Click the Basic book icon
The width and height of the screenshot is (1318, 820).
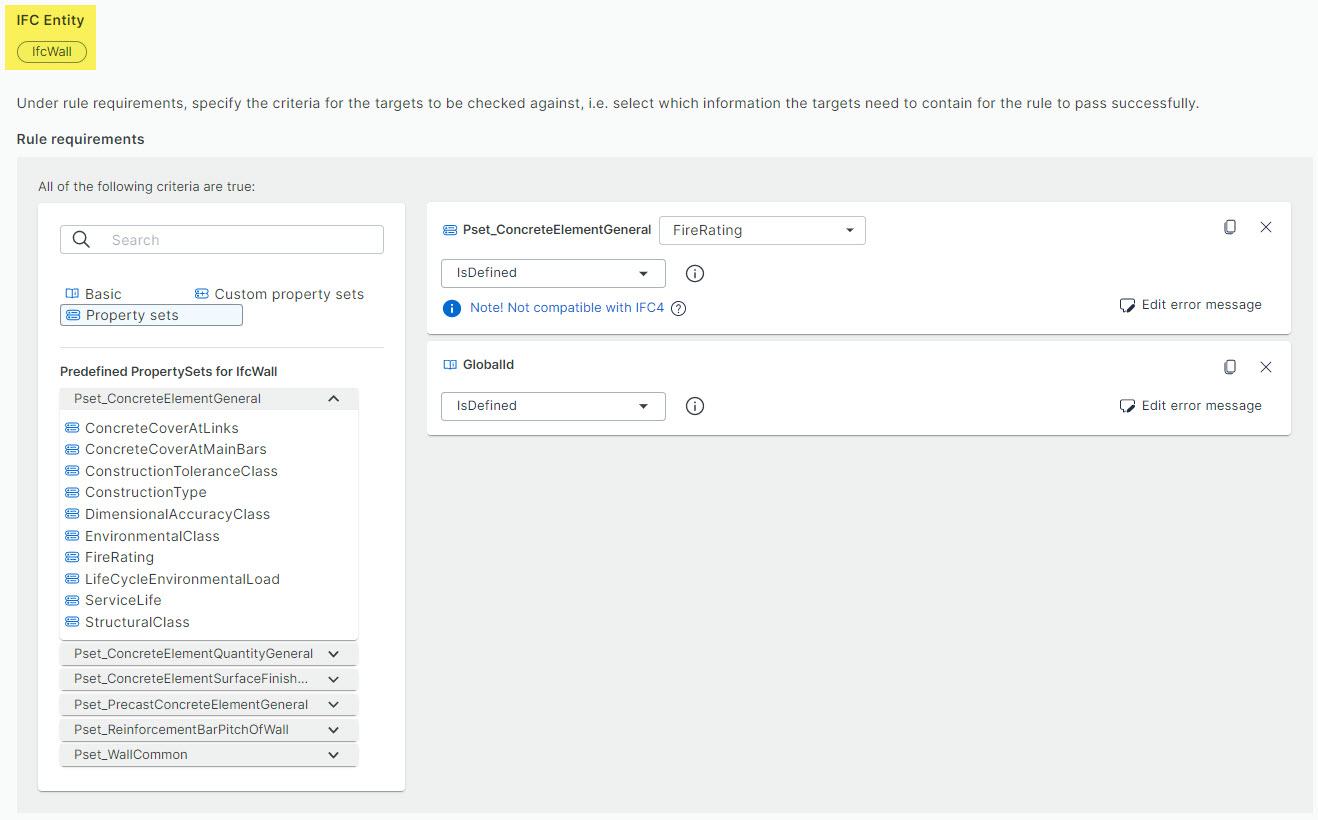coord(72,294)
